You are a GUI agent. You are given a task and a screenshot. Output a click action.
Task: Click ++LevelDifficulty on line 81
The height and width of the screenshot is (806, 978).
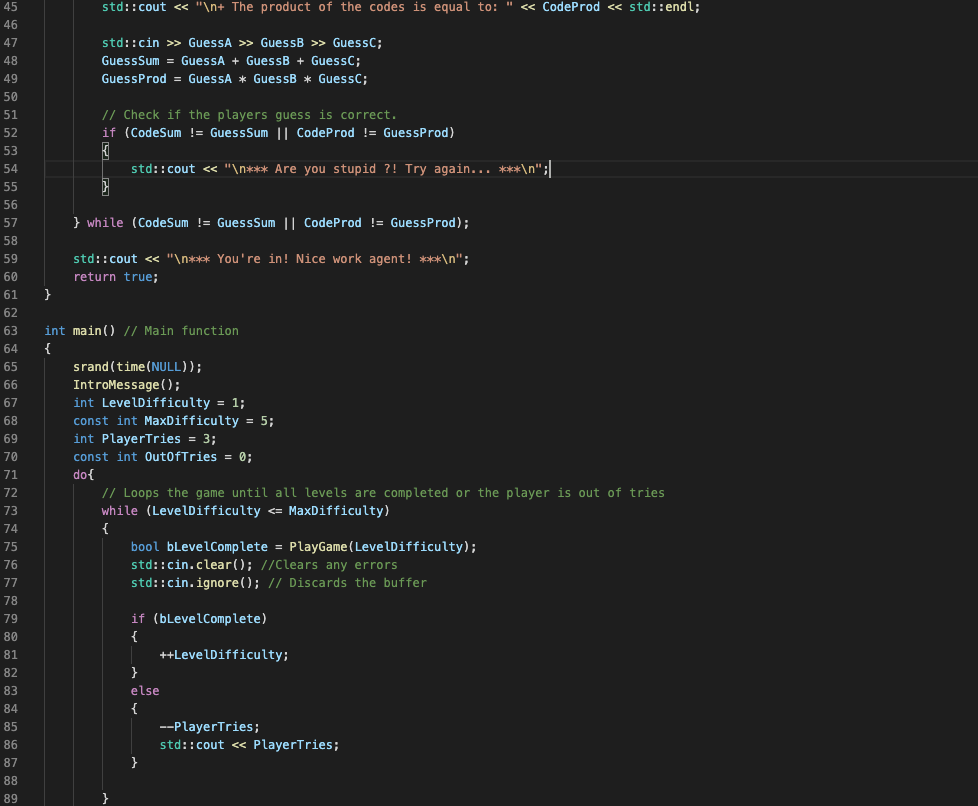221,656
